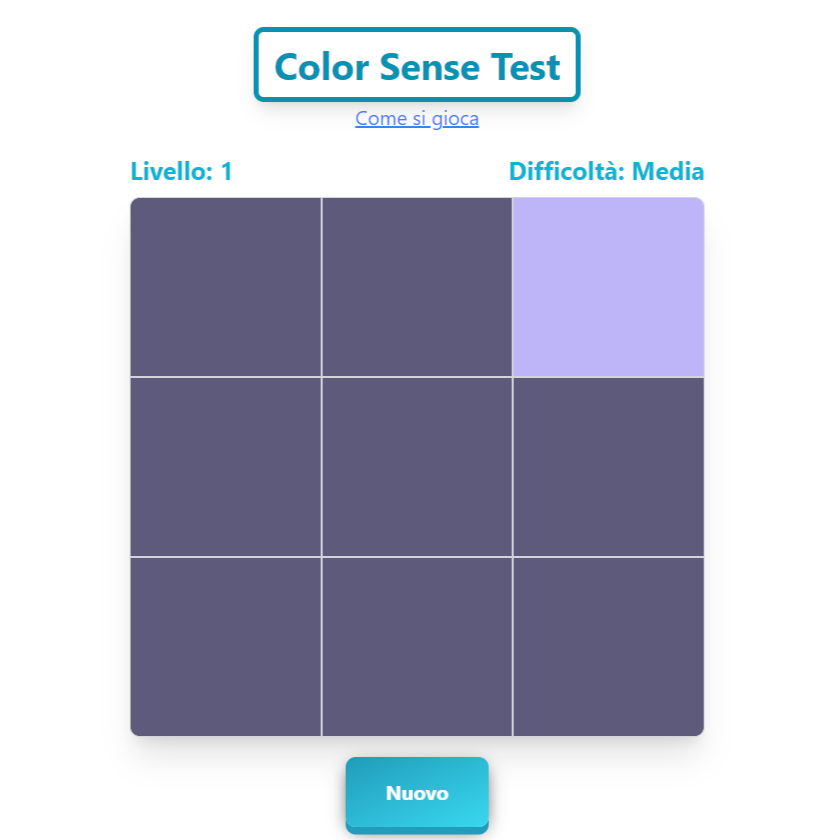Start a new game with Nuovo
The height and width of the screenshot is (840, 840).
click(417, 793)
